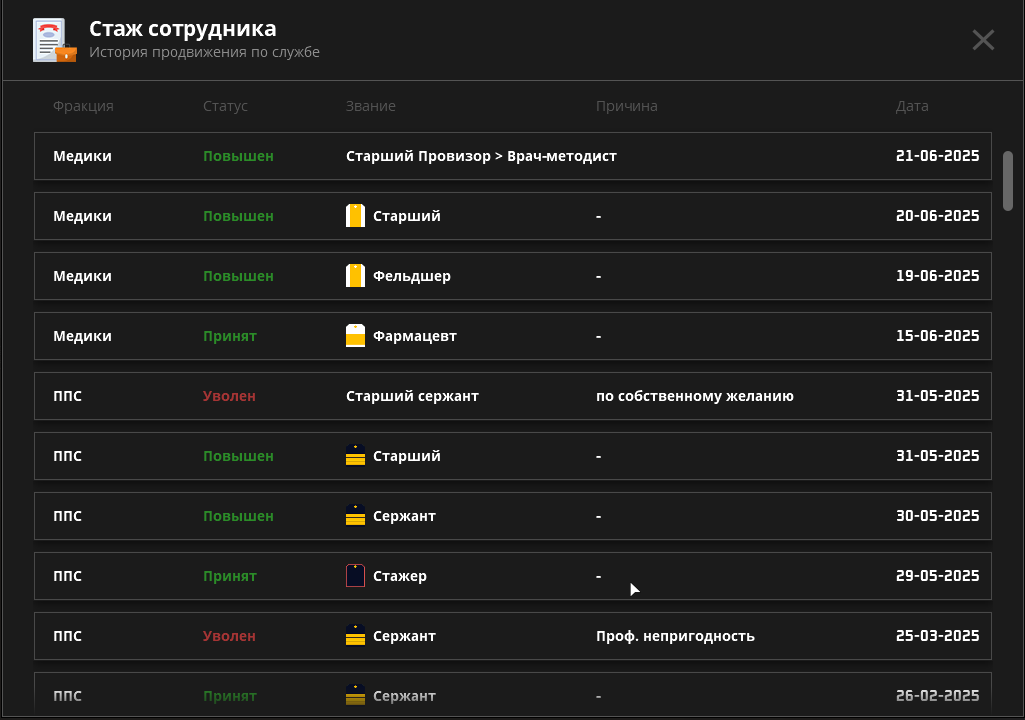Screen dimensions: 1025x720
Task: Close the Стаж сотрудника window
Action: pos(983,40)
